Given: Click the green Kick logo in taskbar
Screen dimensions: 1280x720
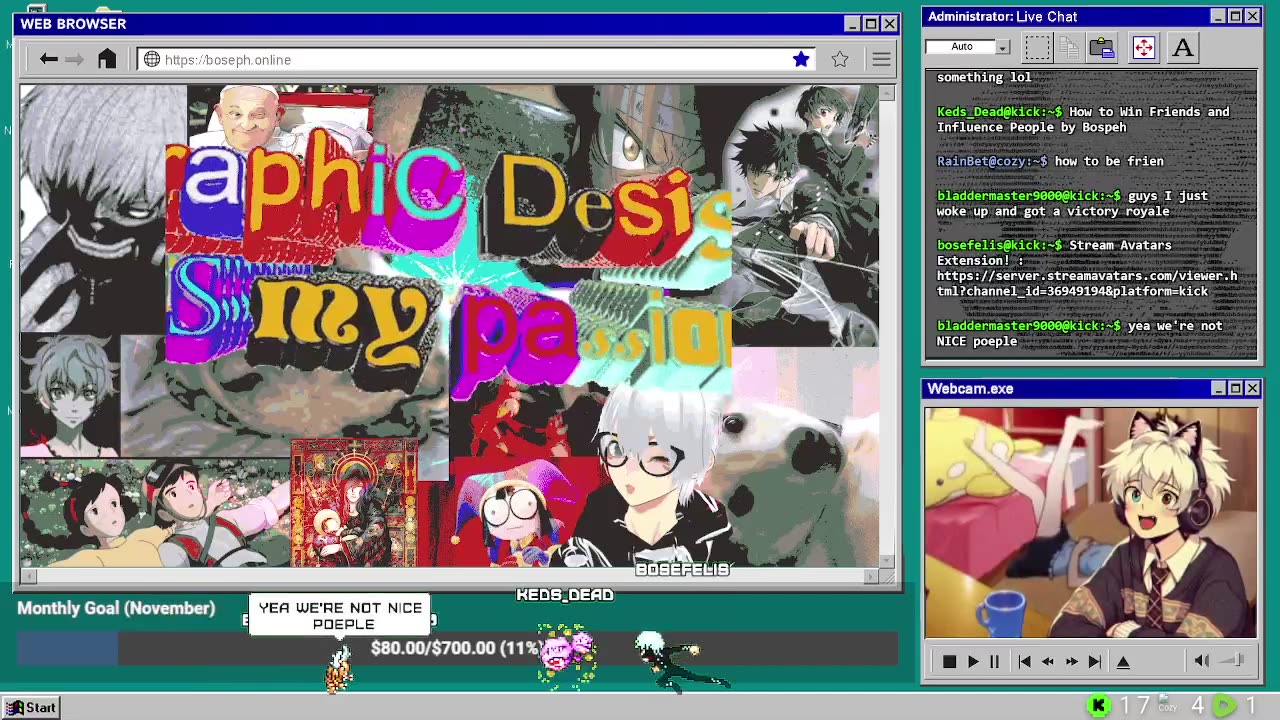Looking at the screenshot, I should coord(1098,707).
